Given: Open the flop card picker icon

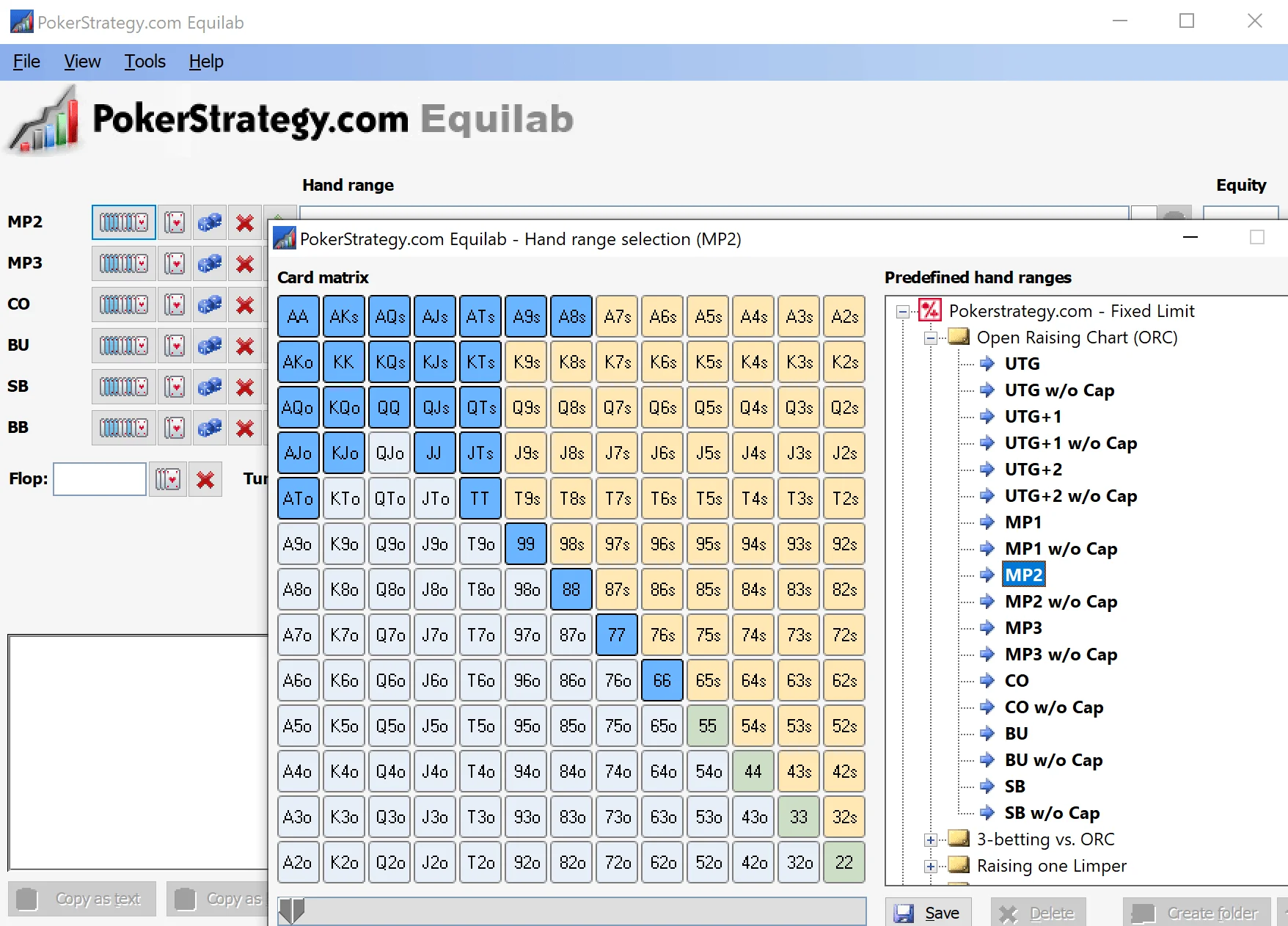Looking at the screenshot, I should [168, 479].
